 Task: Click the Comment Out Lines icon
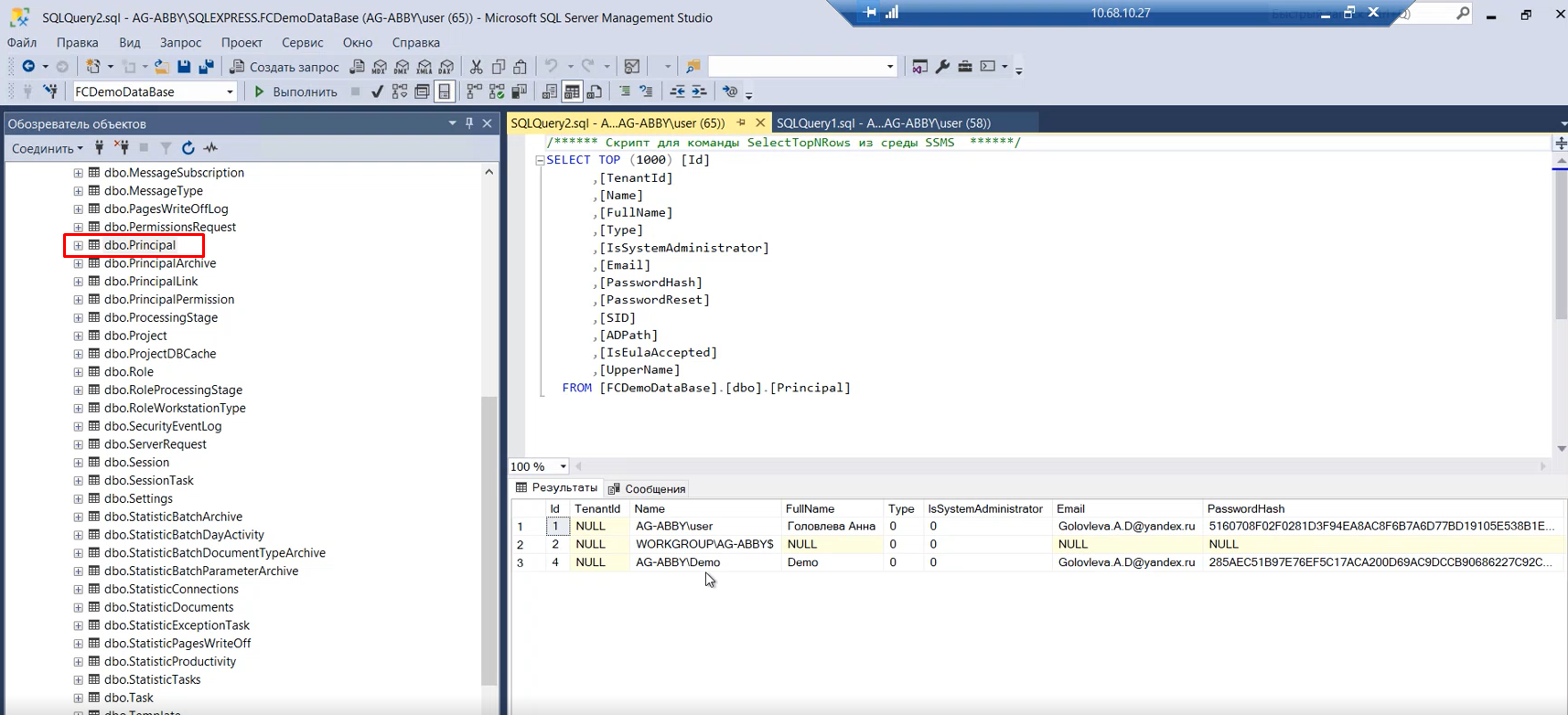(624, 91)
